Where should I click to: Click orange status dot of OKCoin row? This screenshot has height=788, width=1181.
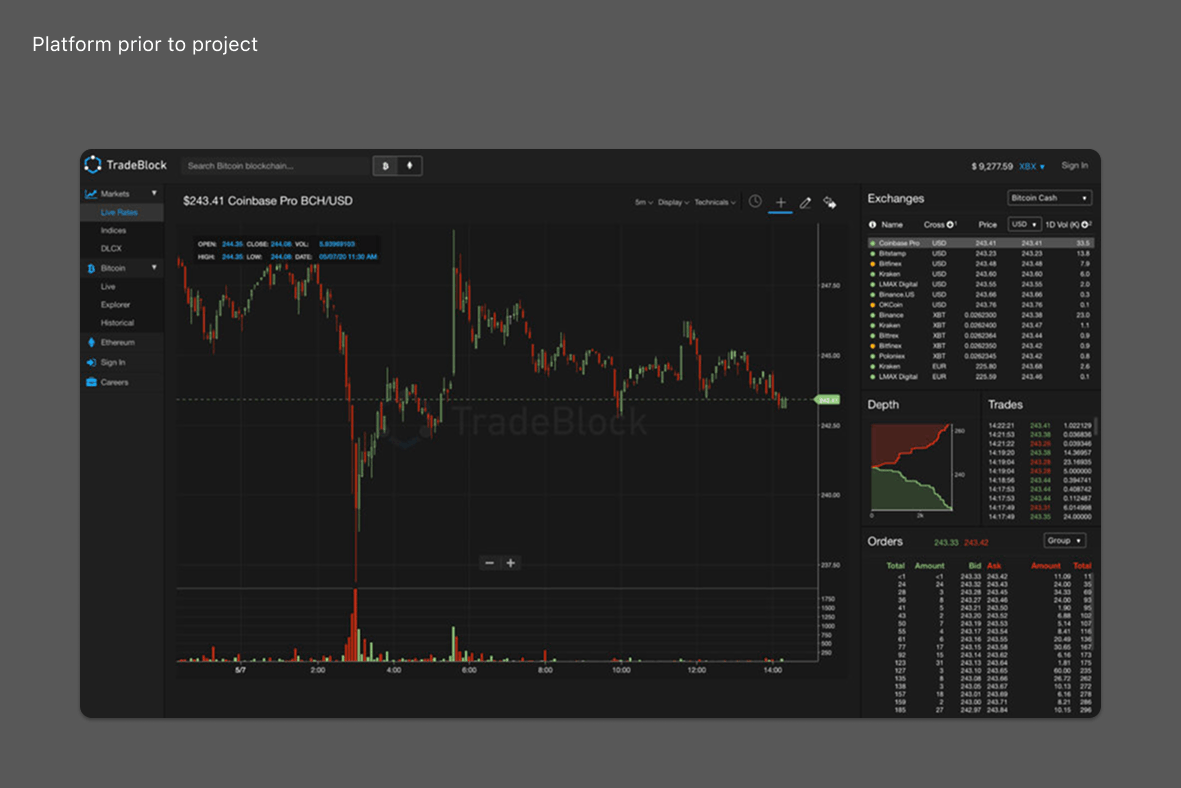872,305
